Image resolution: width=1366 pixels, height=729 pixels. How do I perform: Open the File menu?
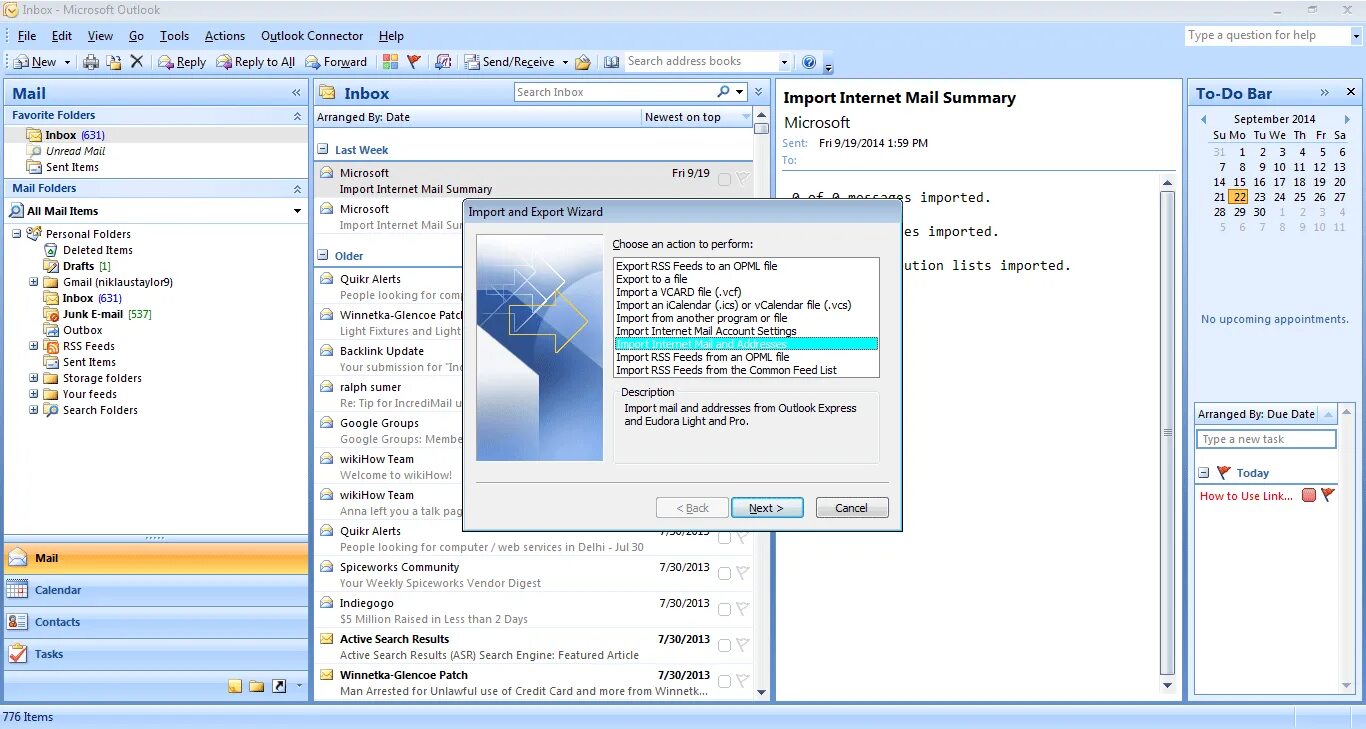click(27, 36)
